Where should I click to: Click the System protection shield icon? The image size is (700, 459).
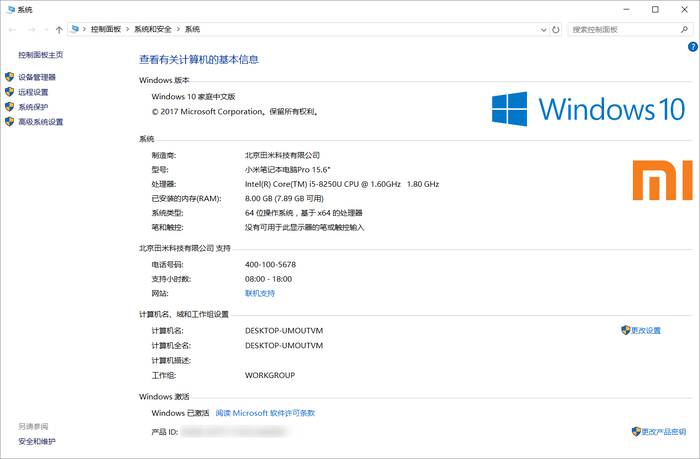9,106
